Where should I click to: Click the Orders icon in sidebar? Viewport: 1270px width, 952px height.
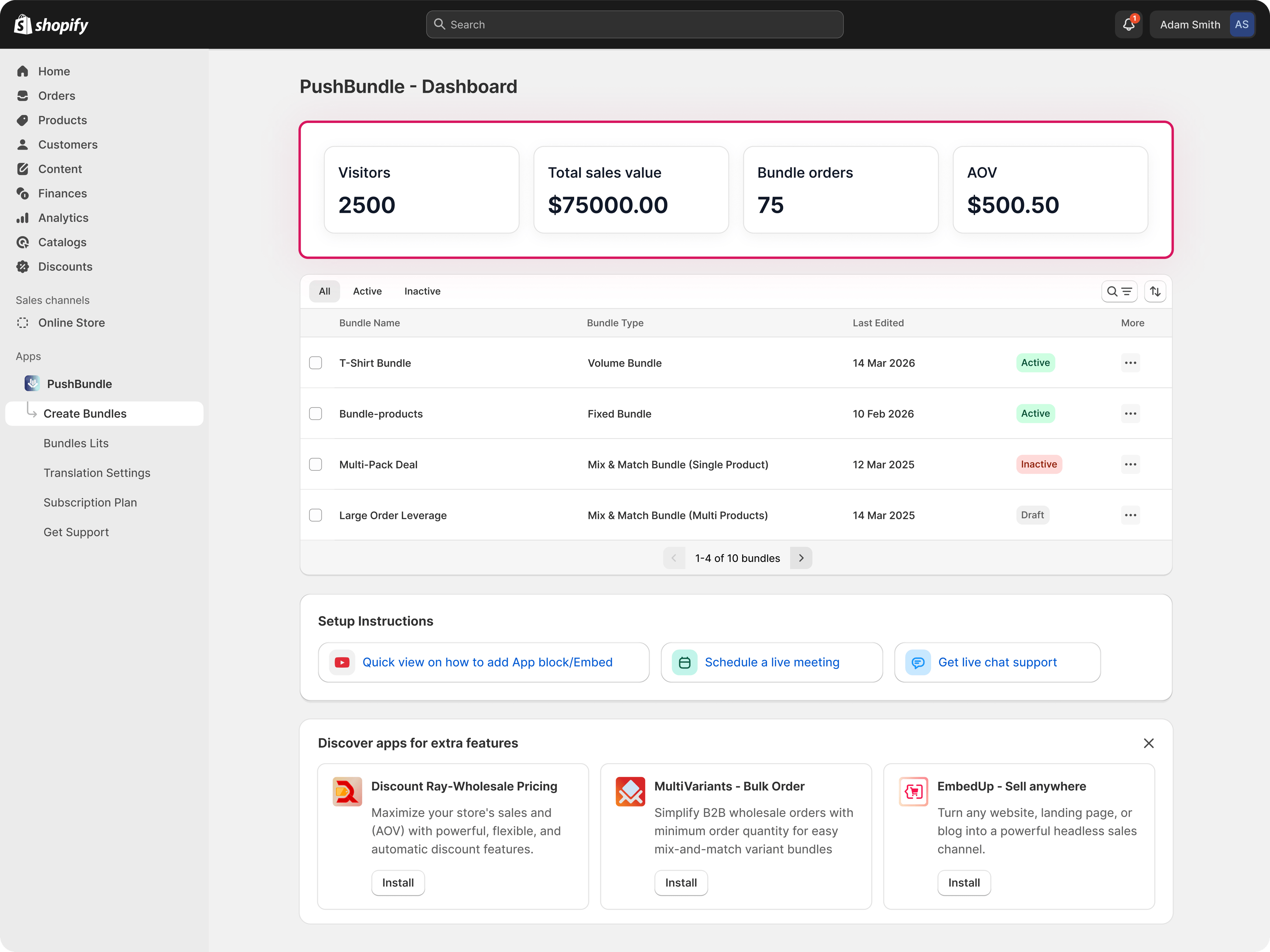(x=23, y=96)
